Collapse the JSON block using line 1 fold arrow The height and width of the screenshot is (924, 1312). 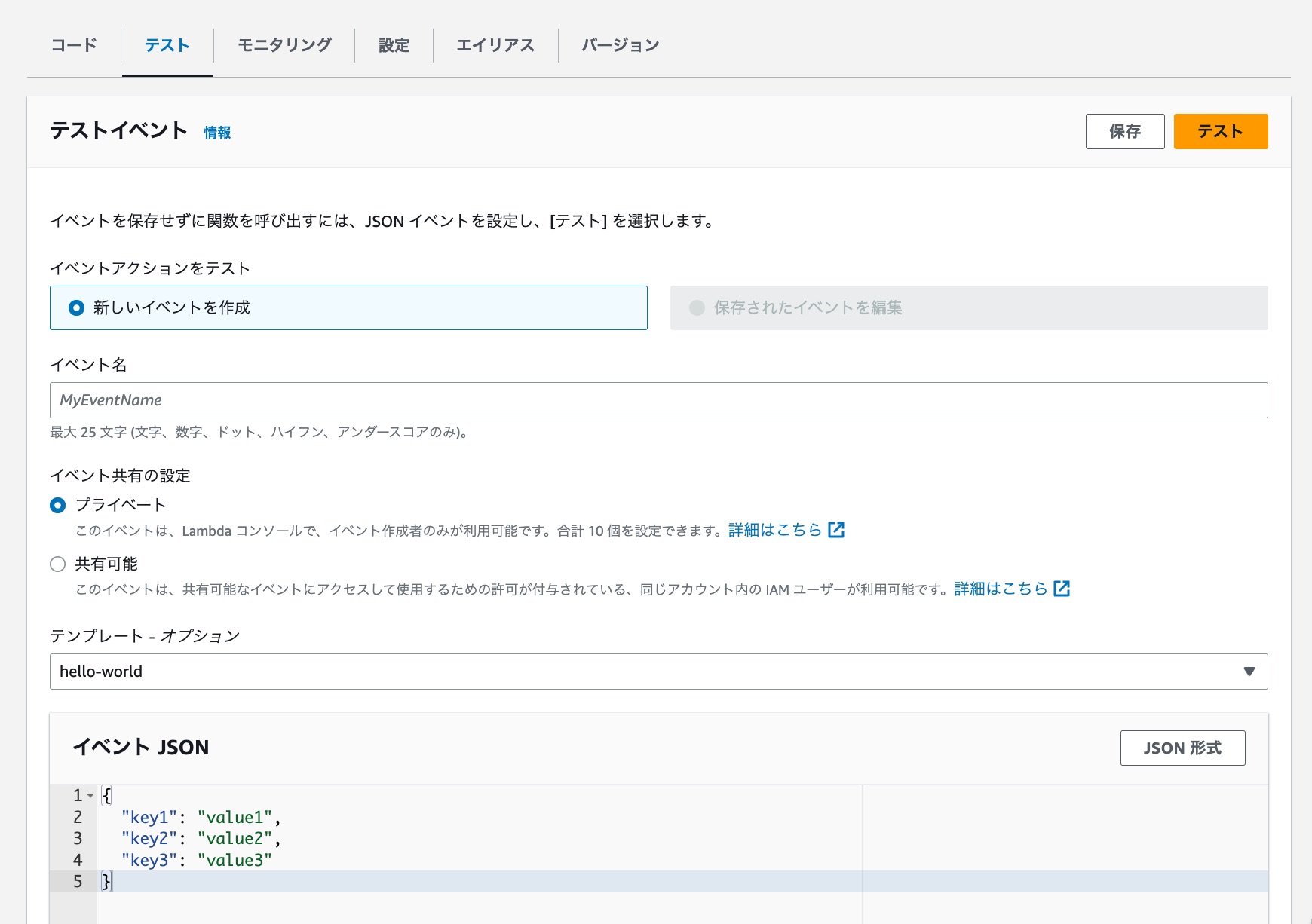tap(89, 795)
